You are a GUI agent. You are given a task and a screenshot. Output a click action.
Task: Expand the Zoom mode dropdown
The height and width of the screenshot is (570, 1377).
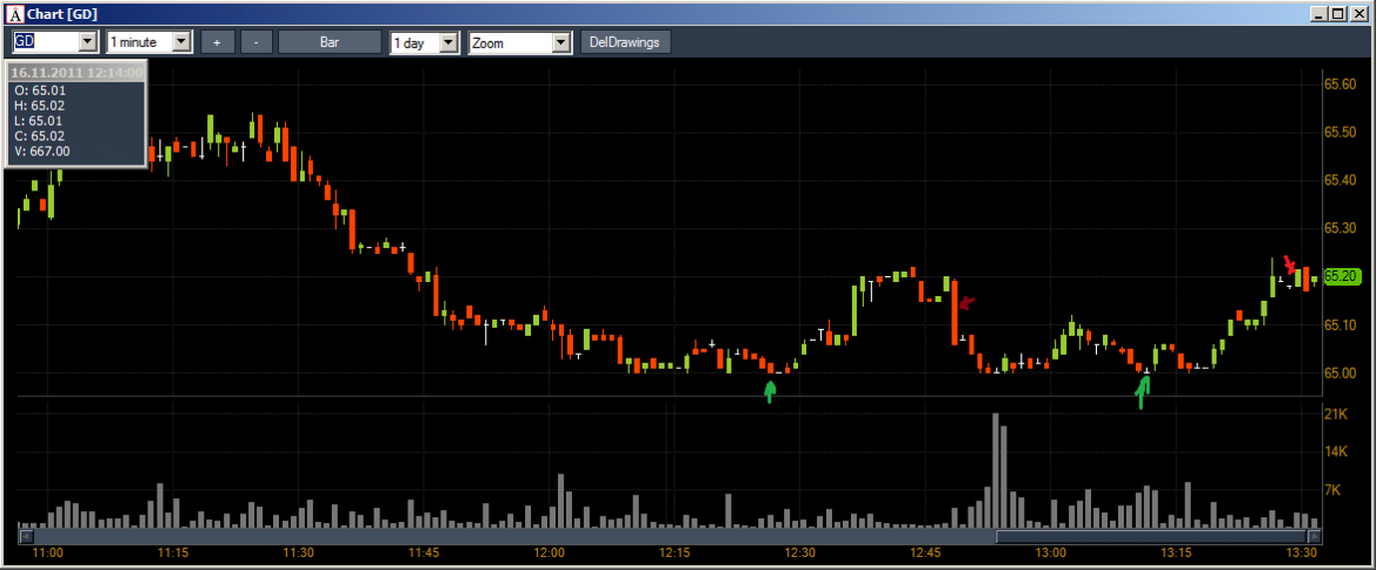point(560,43)
